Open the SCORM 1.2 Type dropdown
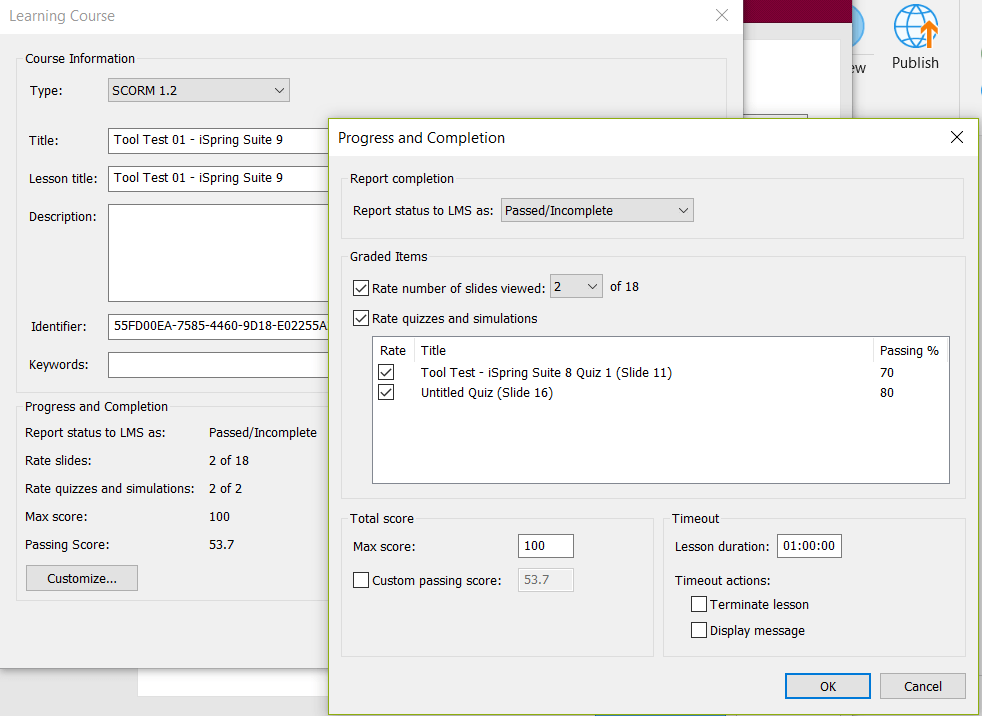This screenshot has height=716, width=982. coord(199,90)
